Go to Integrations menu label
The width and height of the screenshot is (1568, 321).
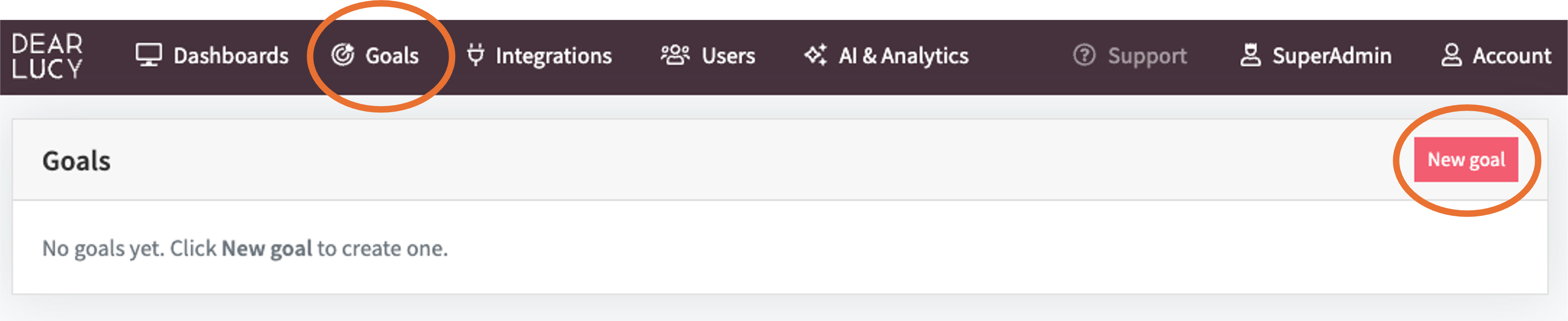click(553, 56)
